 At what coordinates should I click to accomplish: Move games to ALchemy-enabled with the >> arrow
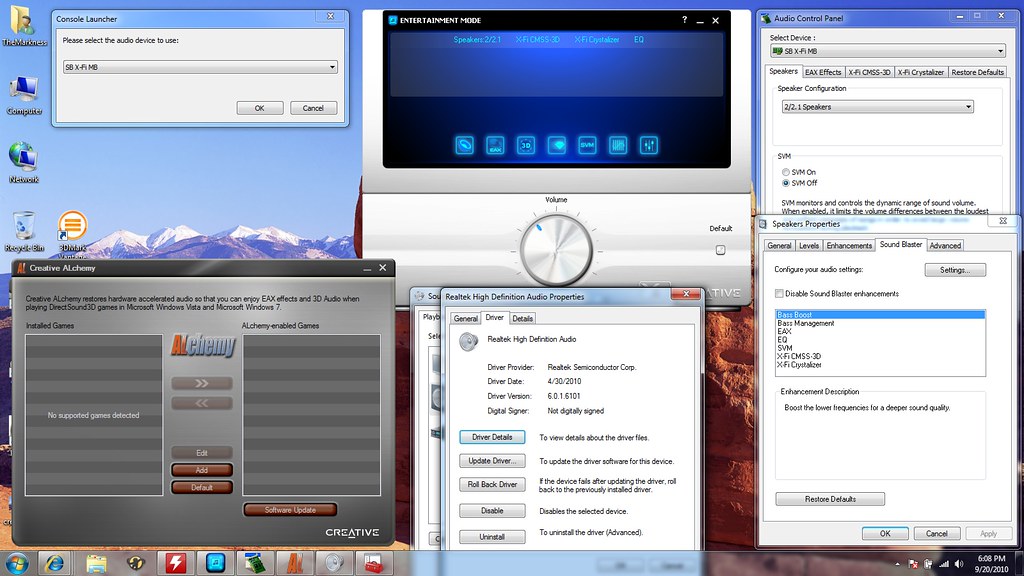[202, 383]
